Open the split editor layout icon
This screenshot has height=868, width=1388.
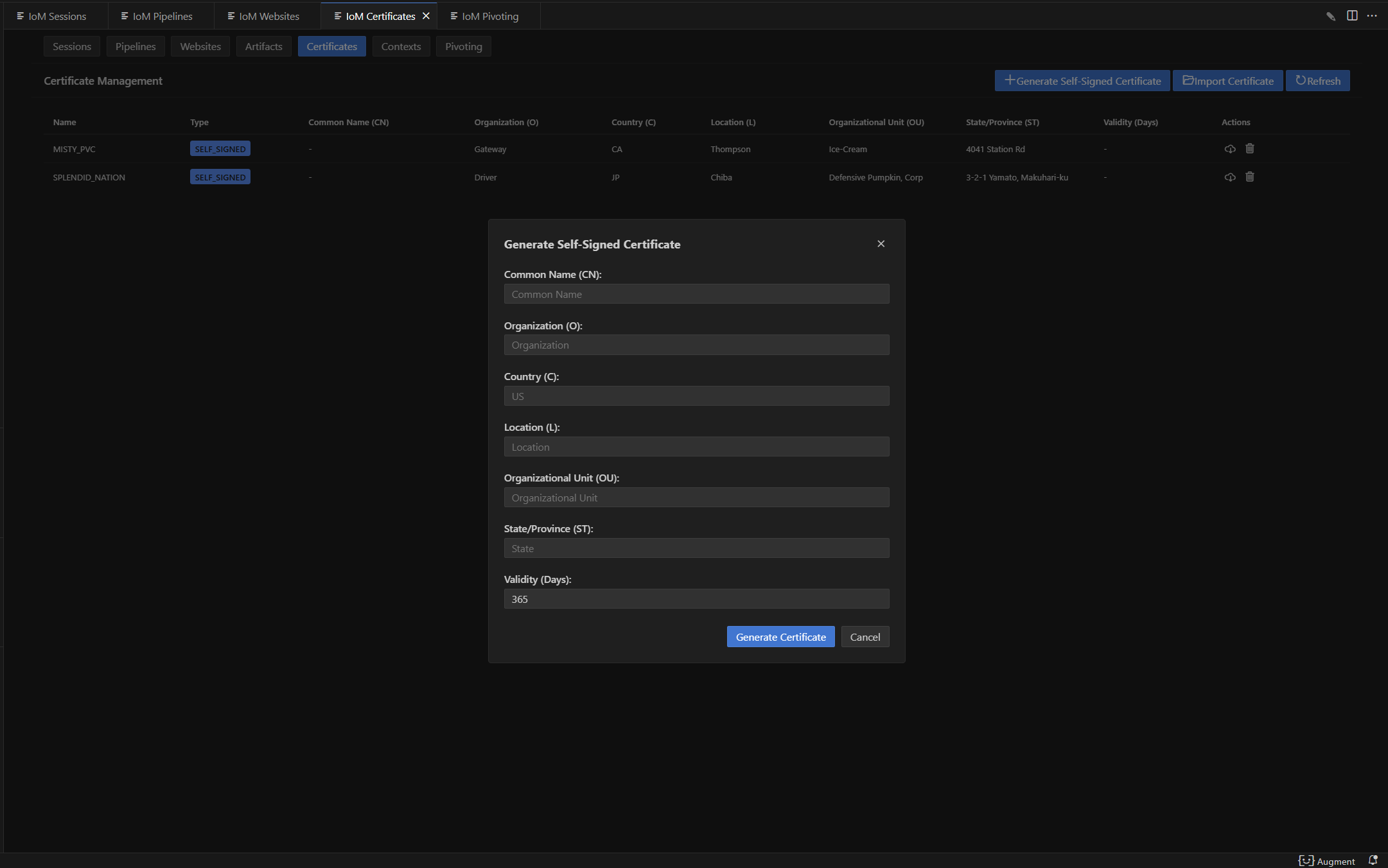tap(1352, 15)
